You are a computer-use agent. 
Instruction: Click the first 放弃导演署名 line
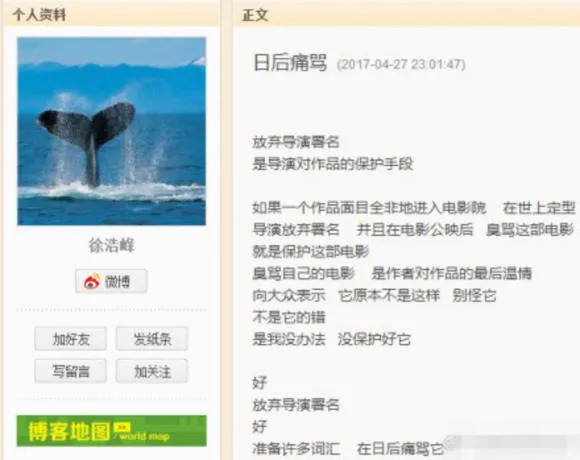[x=296, y=142]
